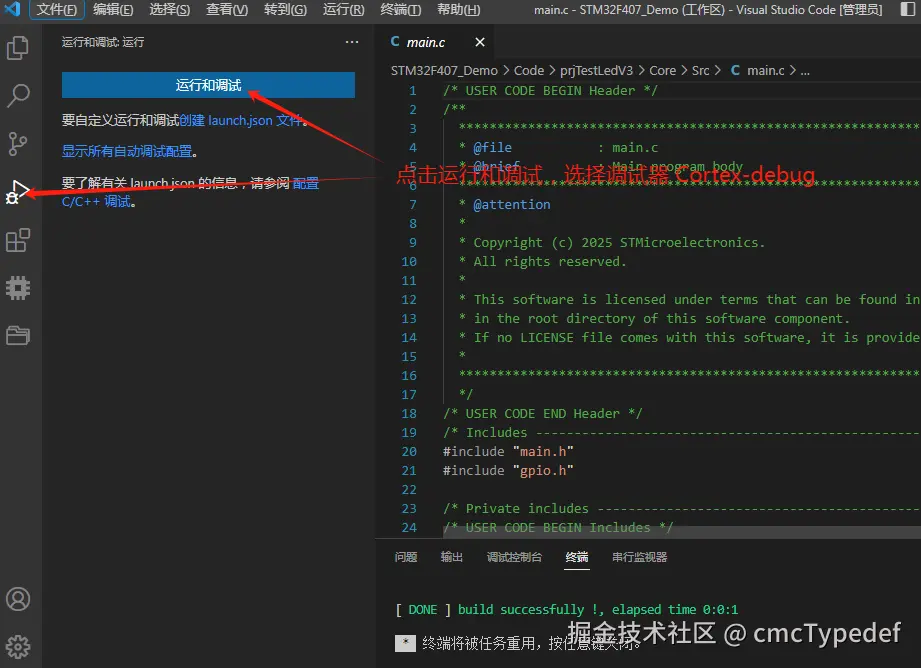921x668 pixels.
Task: Click the 'Copyright (c) 2025 STMicroelectronics.' line
Action: click(612, 243)
